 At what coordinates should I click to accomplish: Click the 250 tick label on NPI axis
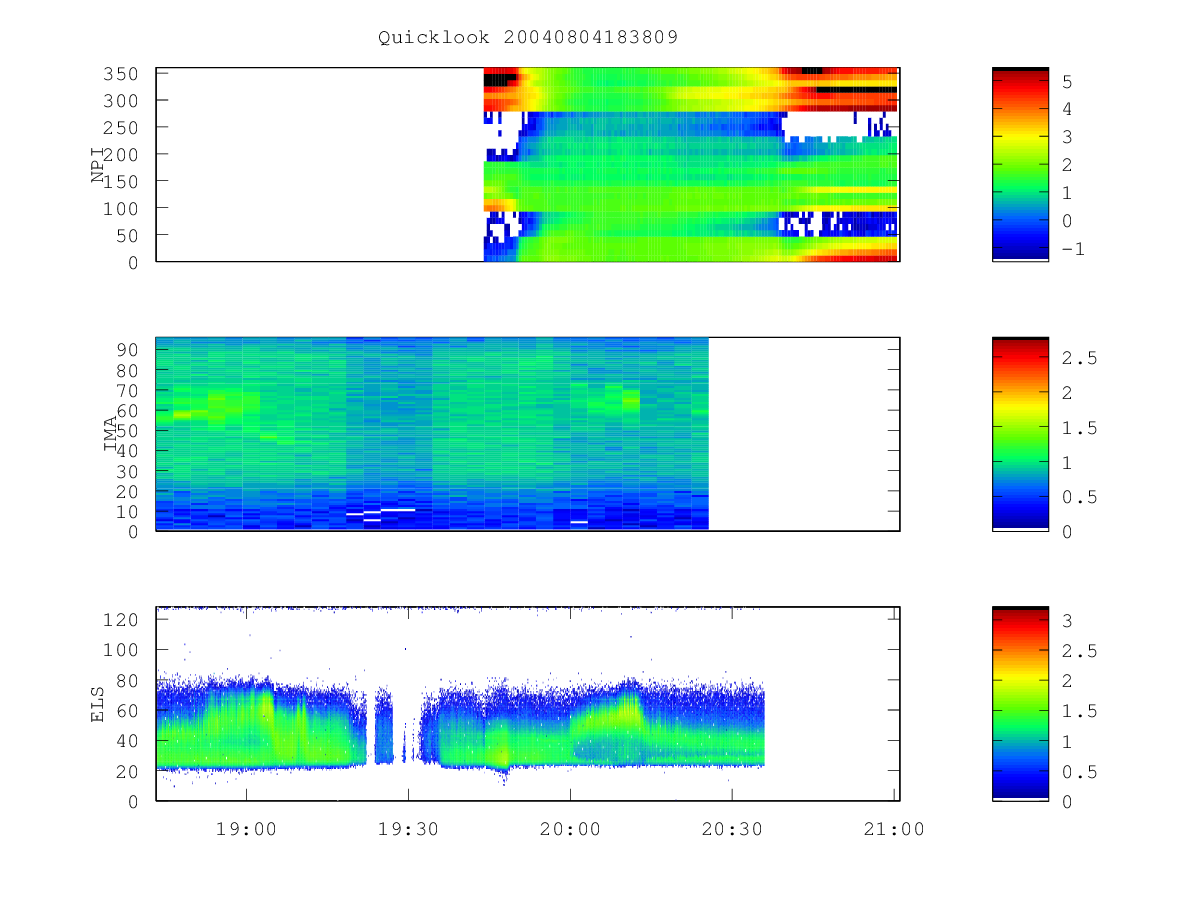pyautogui.click(x=123, y=128)
